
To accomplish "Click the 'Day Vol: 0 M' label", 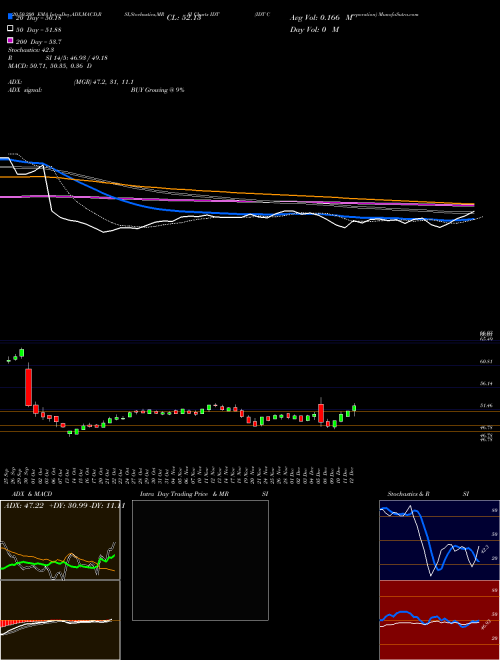I will pyautogui.click(x=314, y=30).
